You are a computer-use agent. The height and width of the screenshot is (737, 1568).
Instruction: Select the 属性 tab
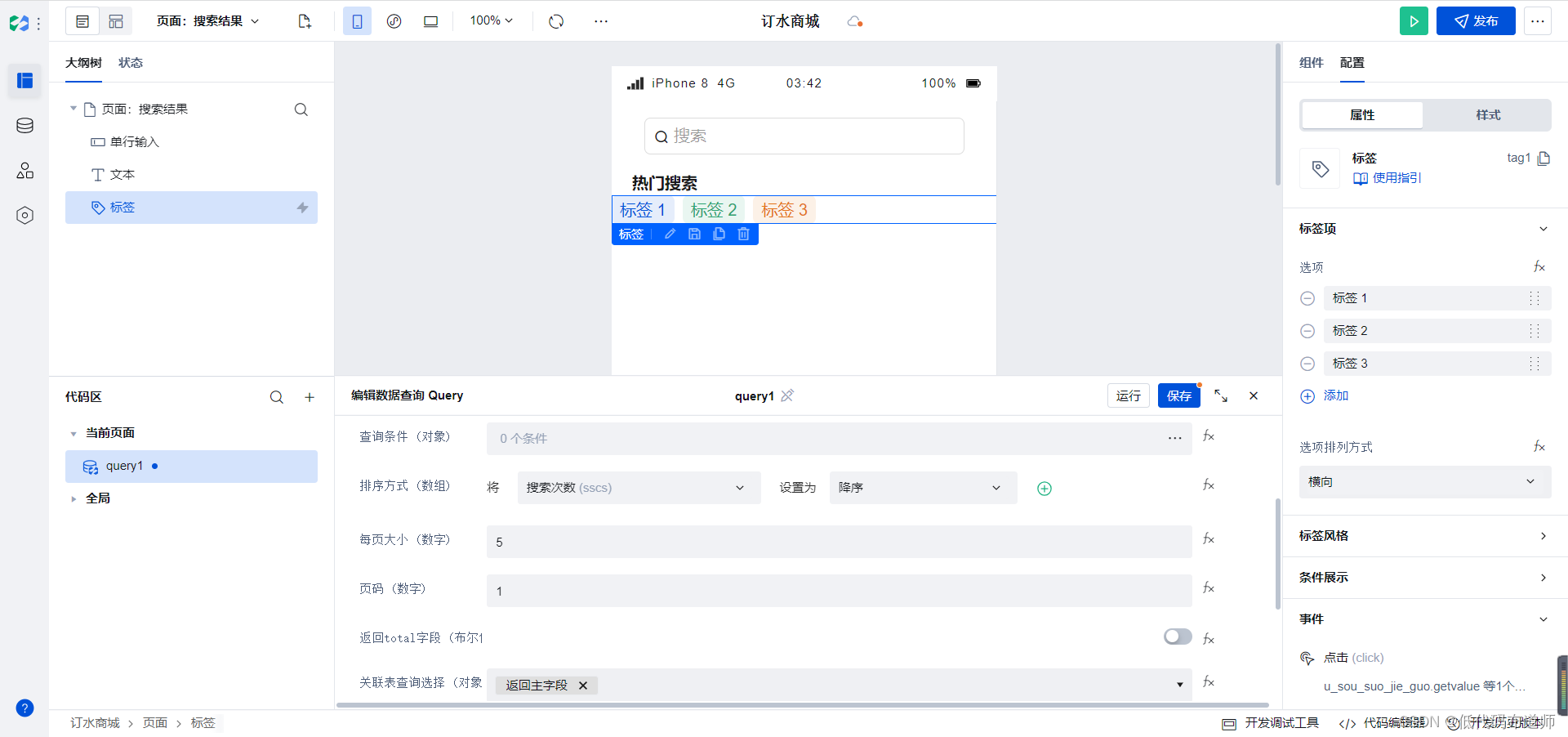1362,115
